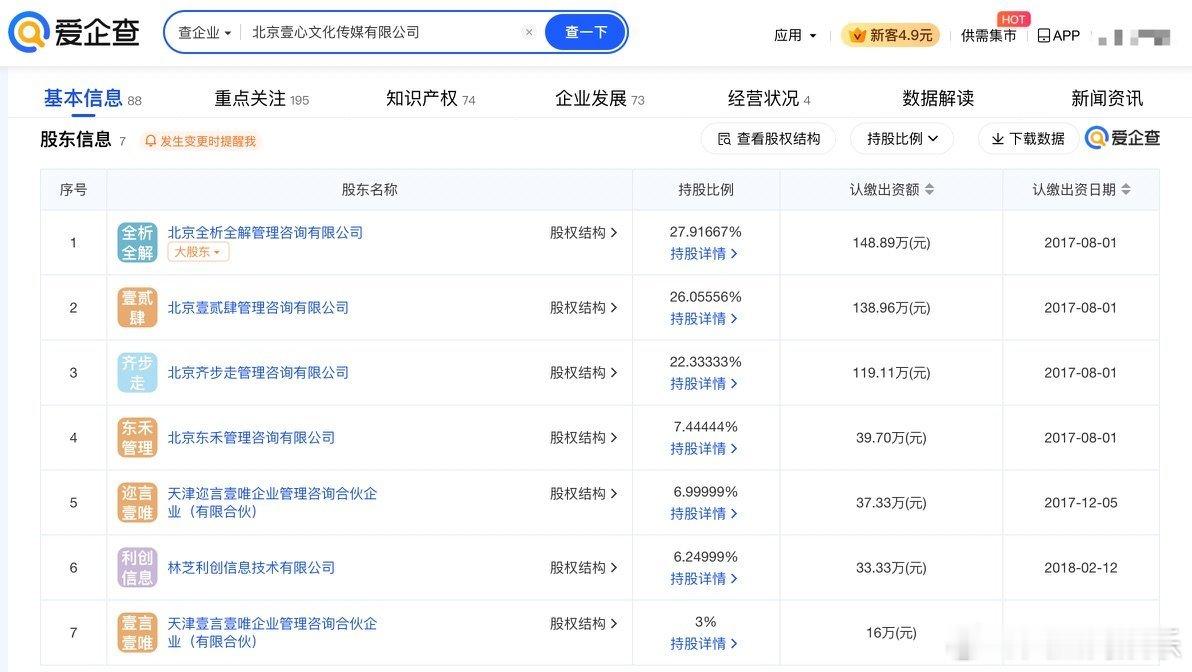Open 供需集市 link
Viewport: 1192px width, 672px height.
point(988,35)
